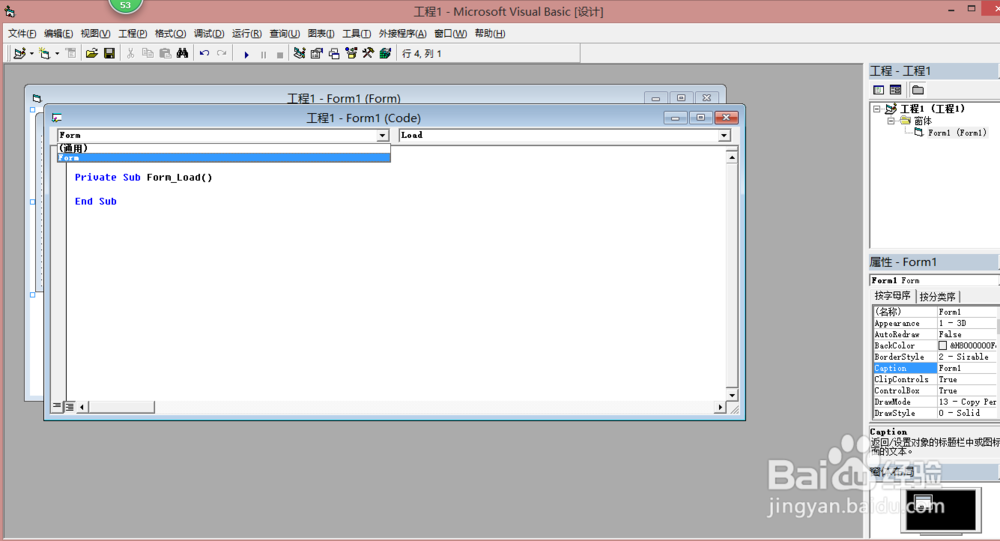Open the Procedure dropdown showing Load

point(724,135)
